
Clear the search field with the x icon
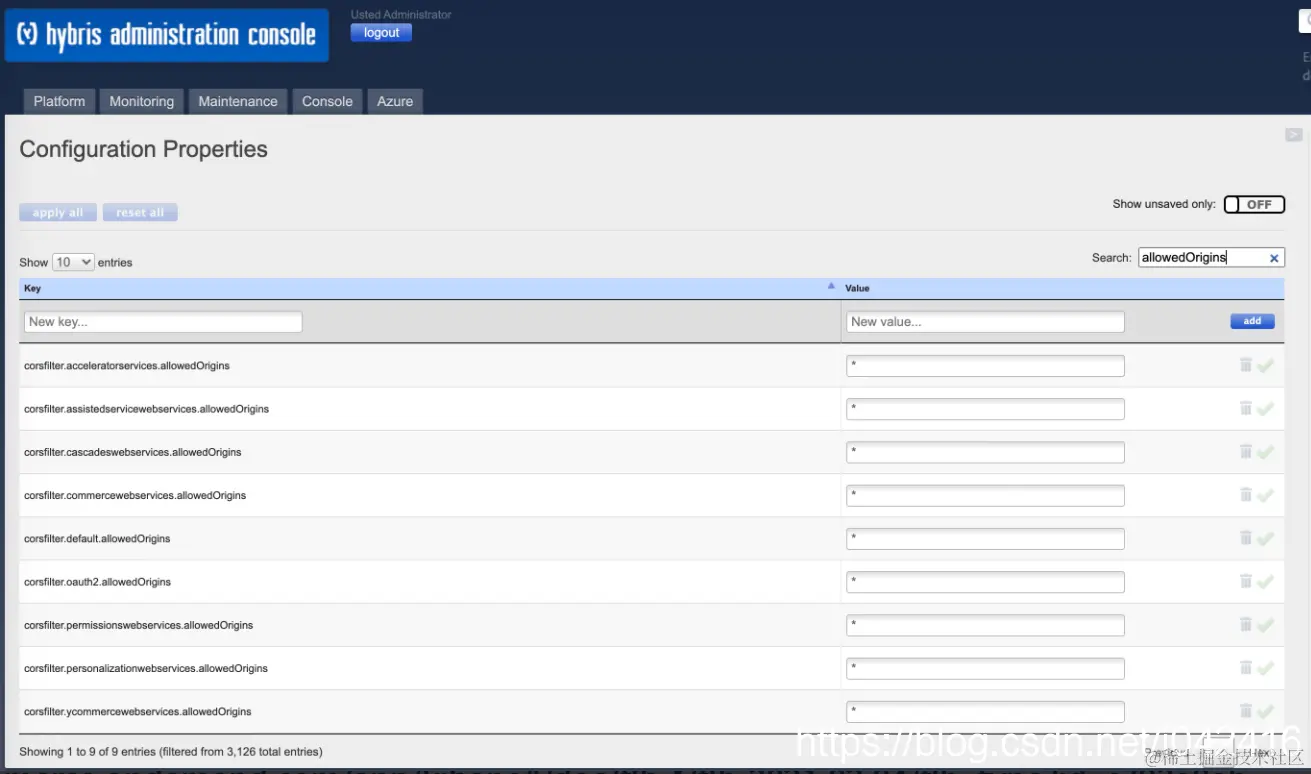click(1274, 258)
